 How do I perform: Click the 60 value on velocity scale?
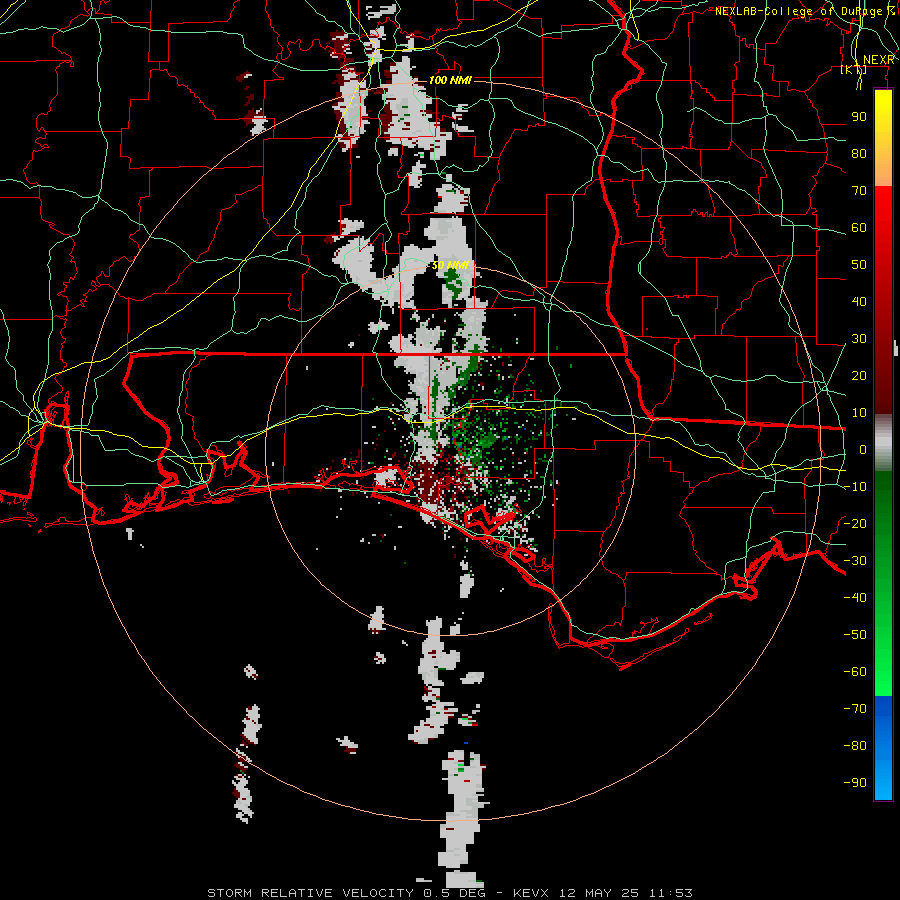(x=859, y=227)
